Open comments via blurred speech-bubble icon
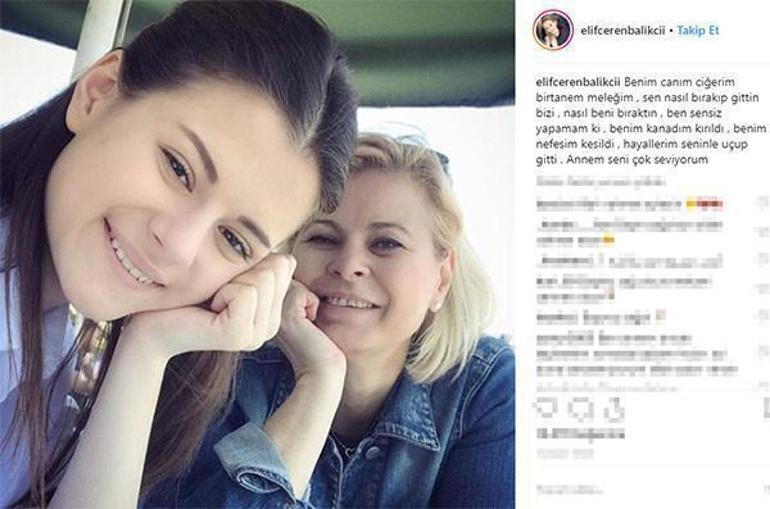Screen dimensions: 770x509 click(x=581, y=409)
